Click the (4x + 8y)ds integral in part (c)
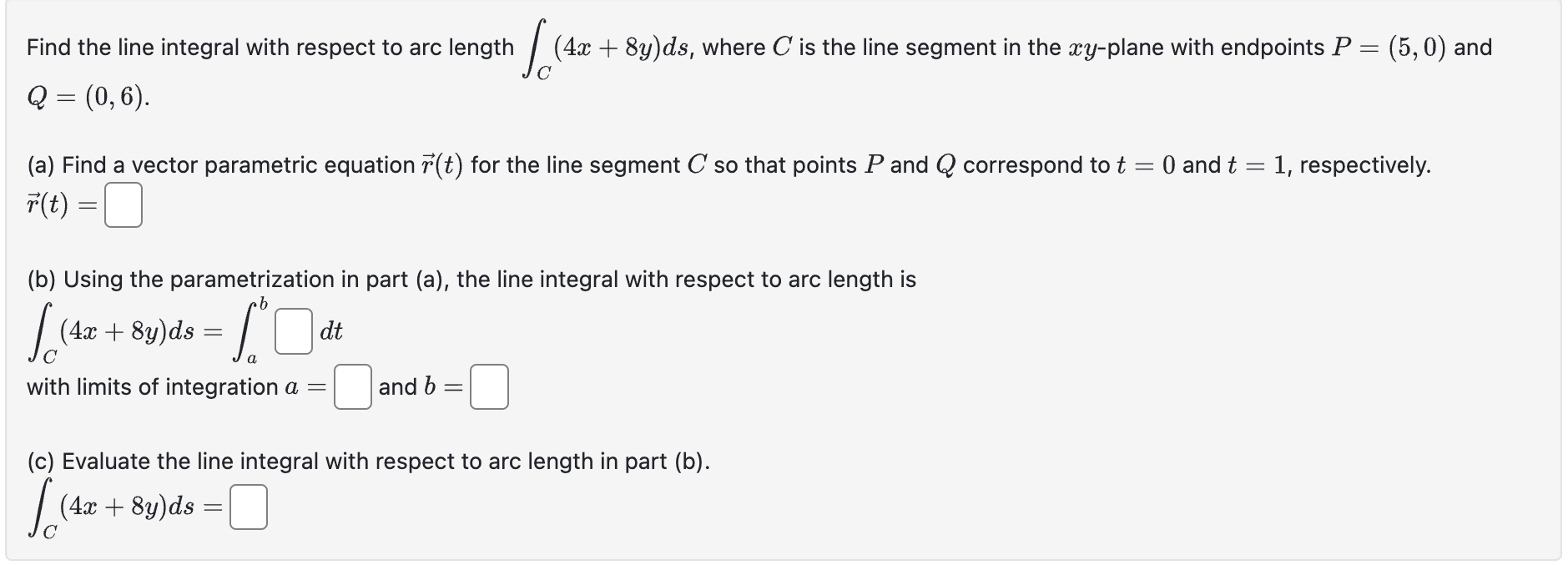The height and width of the screenshot is (565, 1568). click(x=117, y=505)
